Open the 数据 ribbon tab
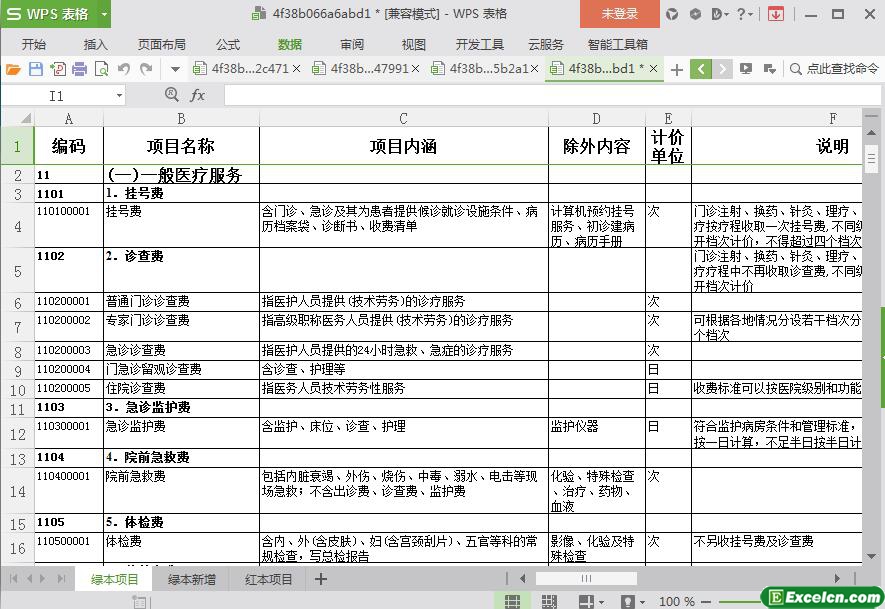This screenshot has width=885, height=609. (x=290, y=44)
